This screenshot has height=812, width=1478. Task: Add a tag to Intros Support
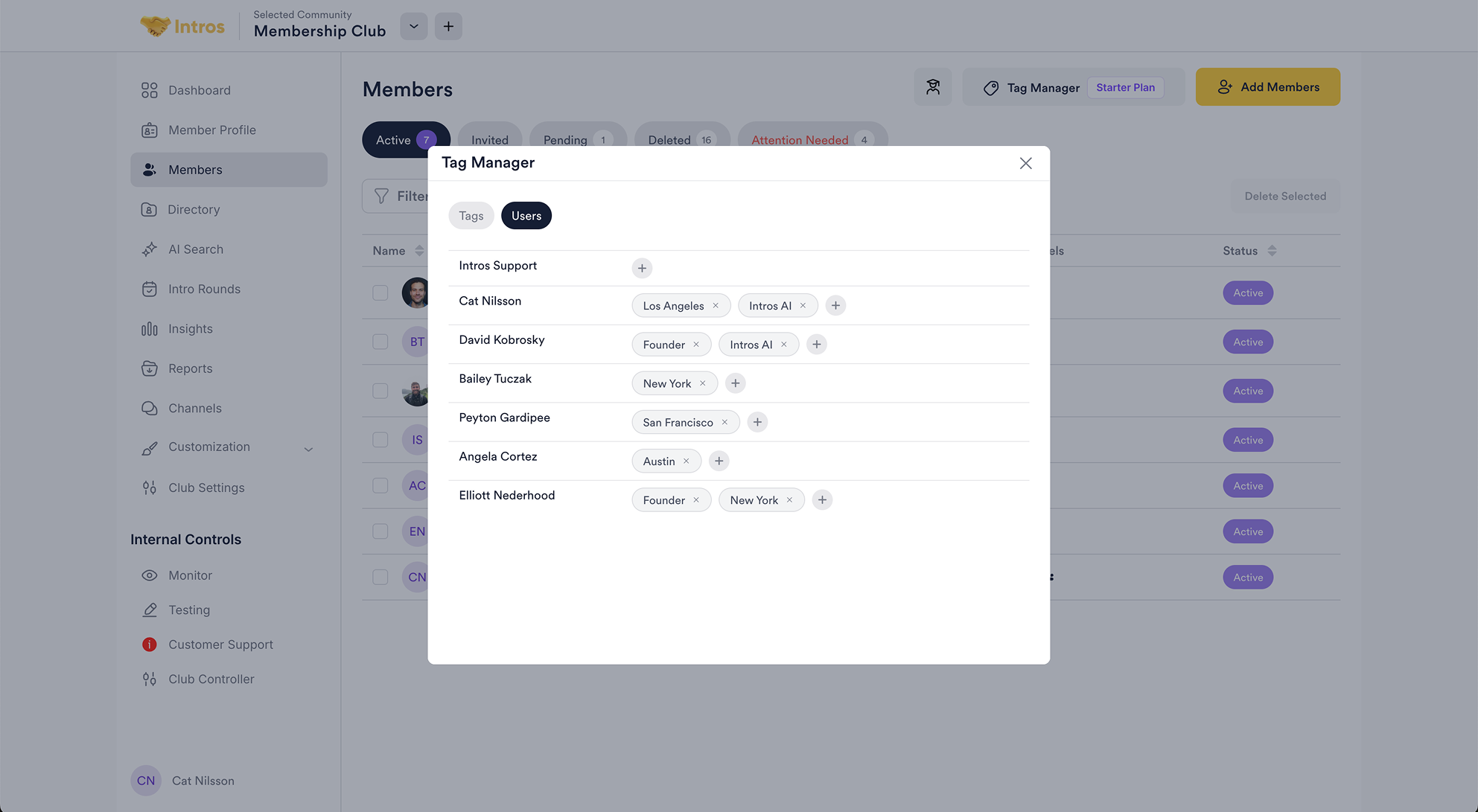click(x=642, y=268)
